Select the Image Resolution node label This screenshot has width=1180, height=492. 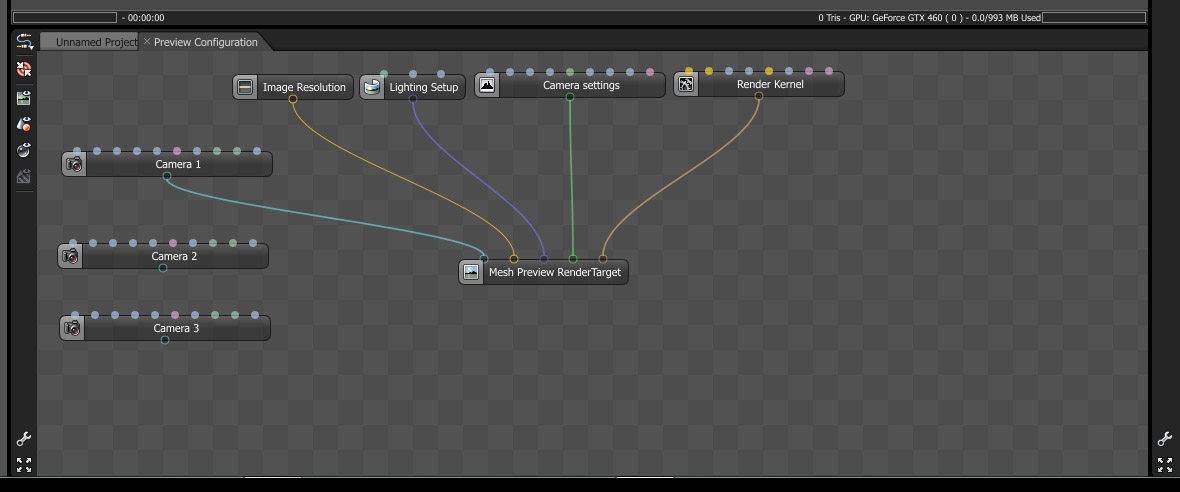point(304,87)
